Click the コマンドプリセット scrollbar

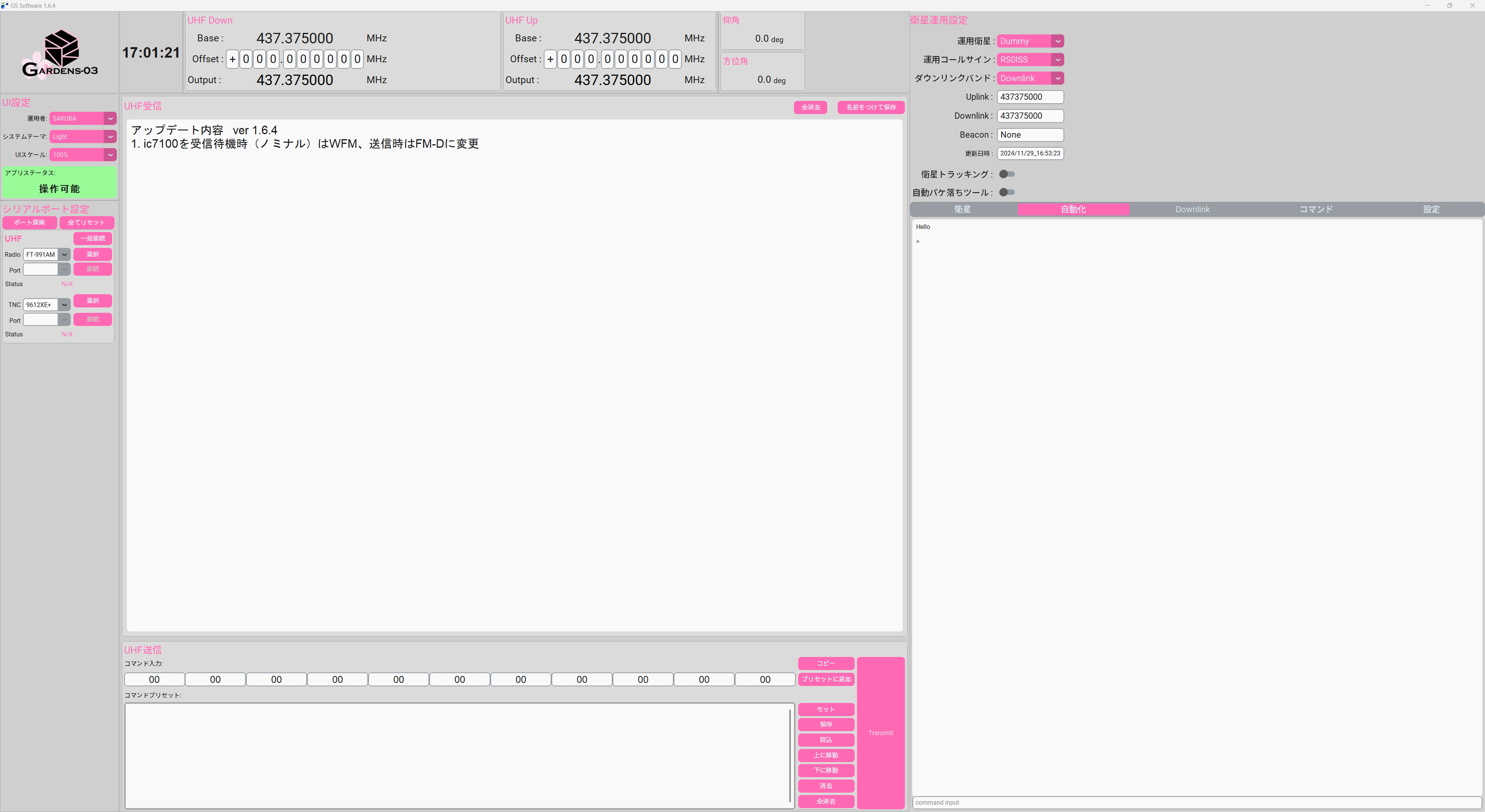tap(790, 756)
